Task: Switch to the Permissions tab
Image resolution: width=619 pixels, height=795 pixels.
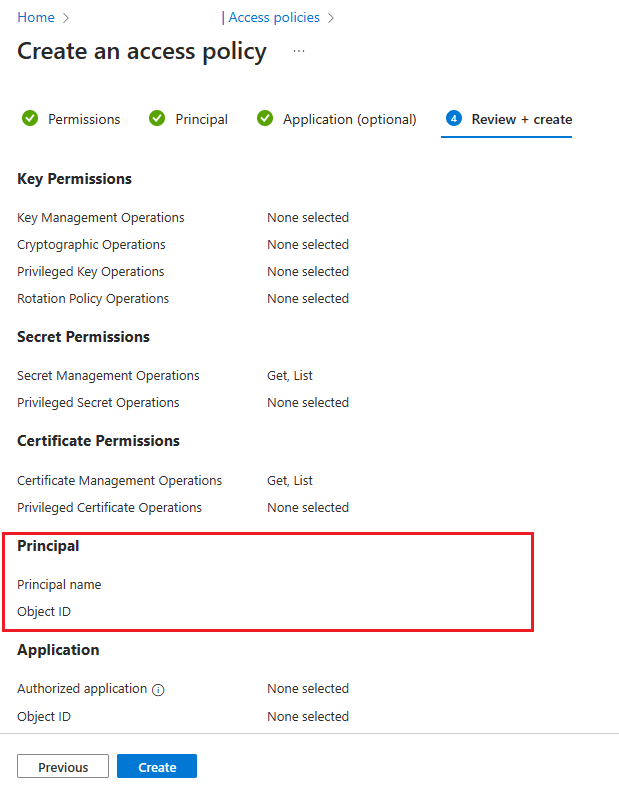Action: click(x=84, y=119)
